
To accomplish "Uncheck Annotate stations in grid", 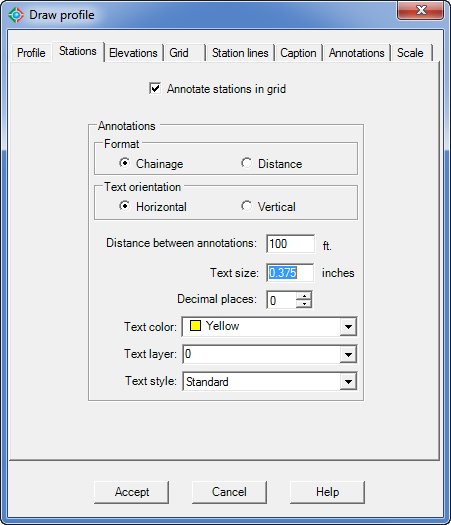I will (155, 89).
